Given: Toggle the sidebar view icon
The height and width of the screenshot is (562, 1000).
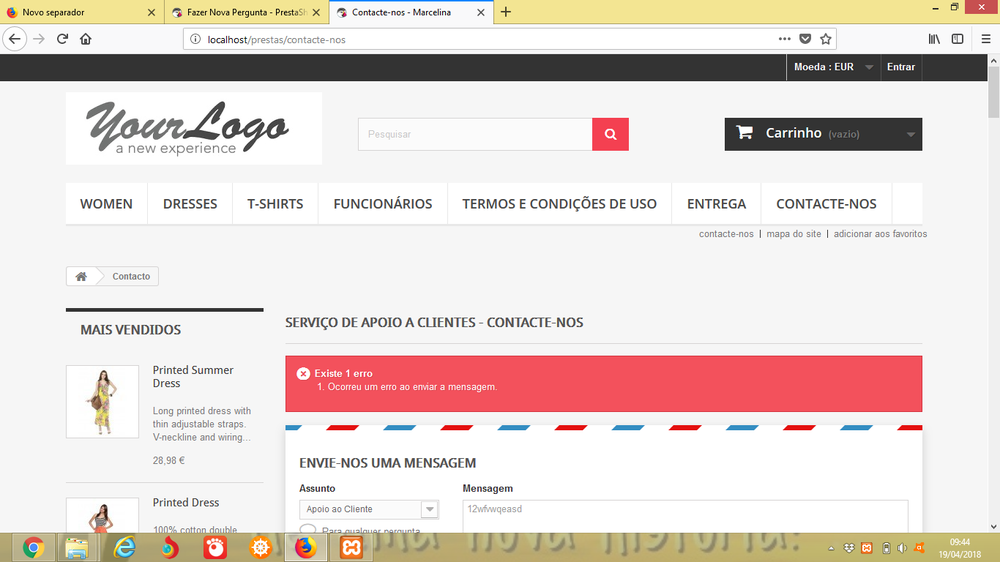Looking at the screenshot, I should [x=957, y=39].
